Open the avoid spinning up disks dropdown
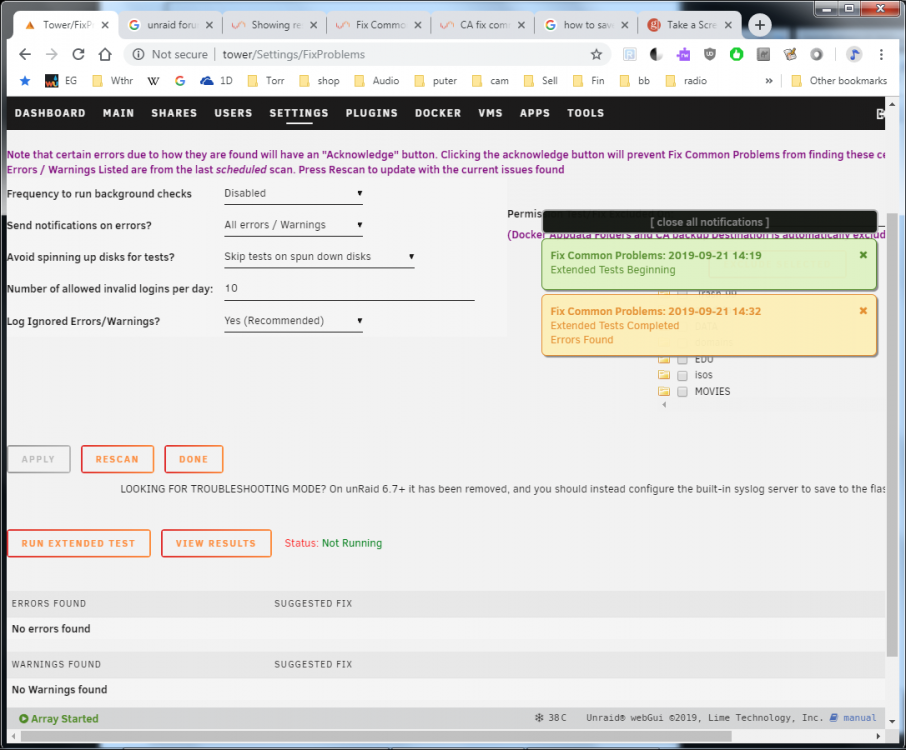This screenshot has width=906, height=750. coord(320,257)
